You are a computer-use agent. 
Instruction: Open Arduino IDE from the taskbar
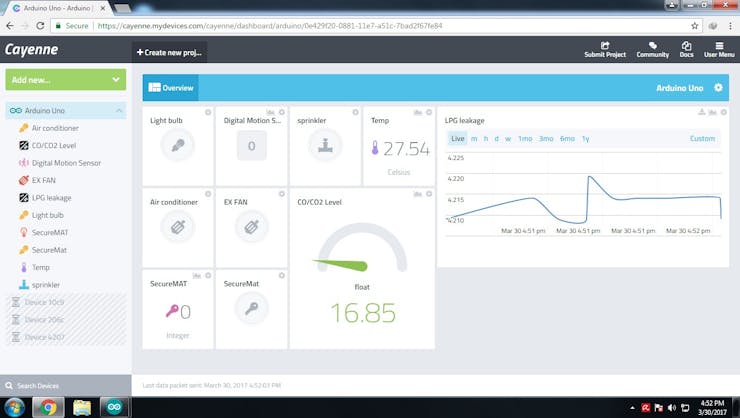coord(114,407)
